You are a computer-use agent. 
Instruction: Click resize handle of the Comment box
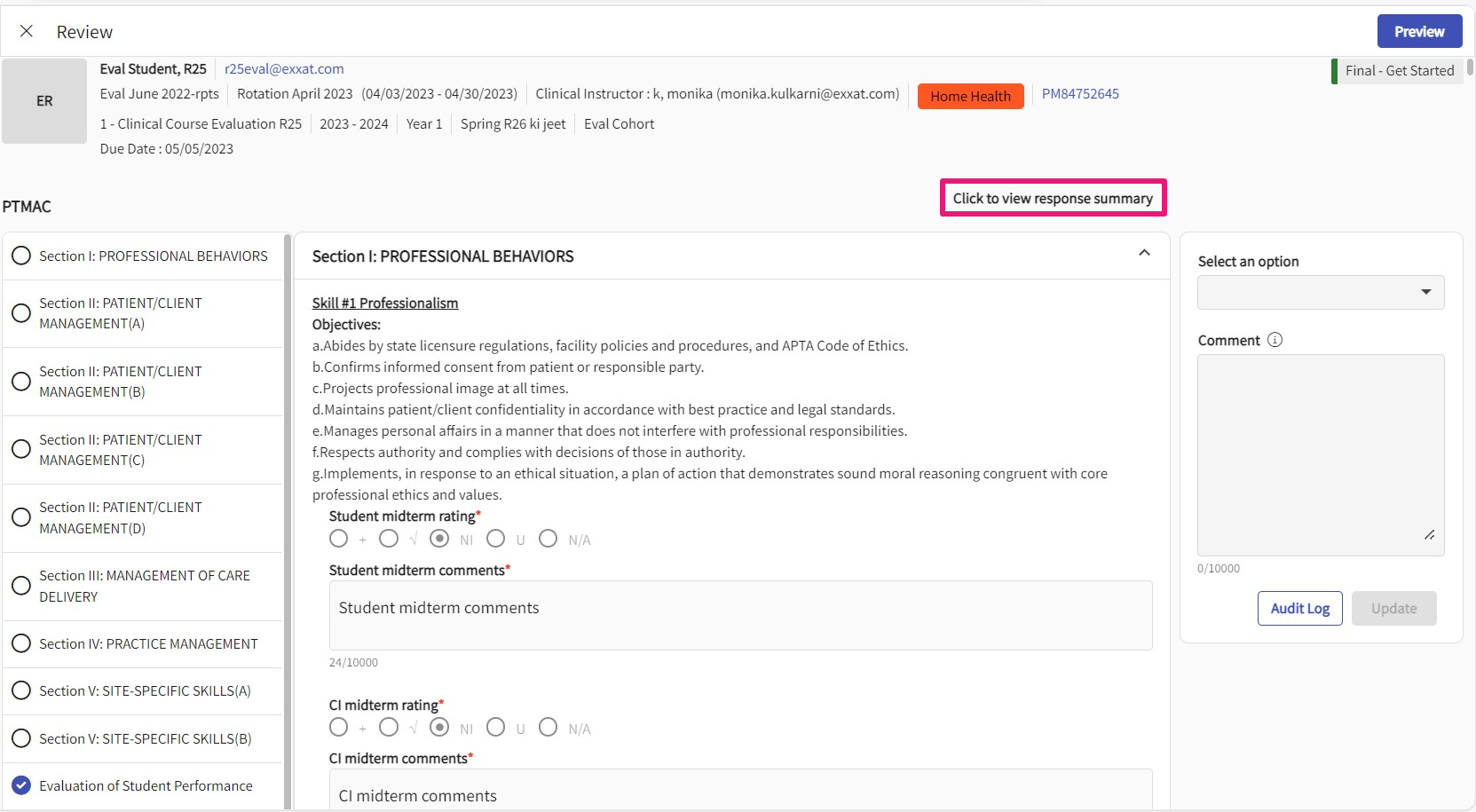tap(1429, 535)
